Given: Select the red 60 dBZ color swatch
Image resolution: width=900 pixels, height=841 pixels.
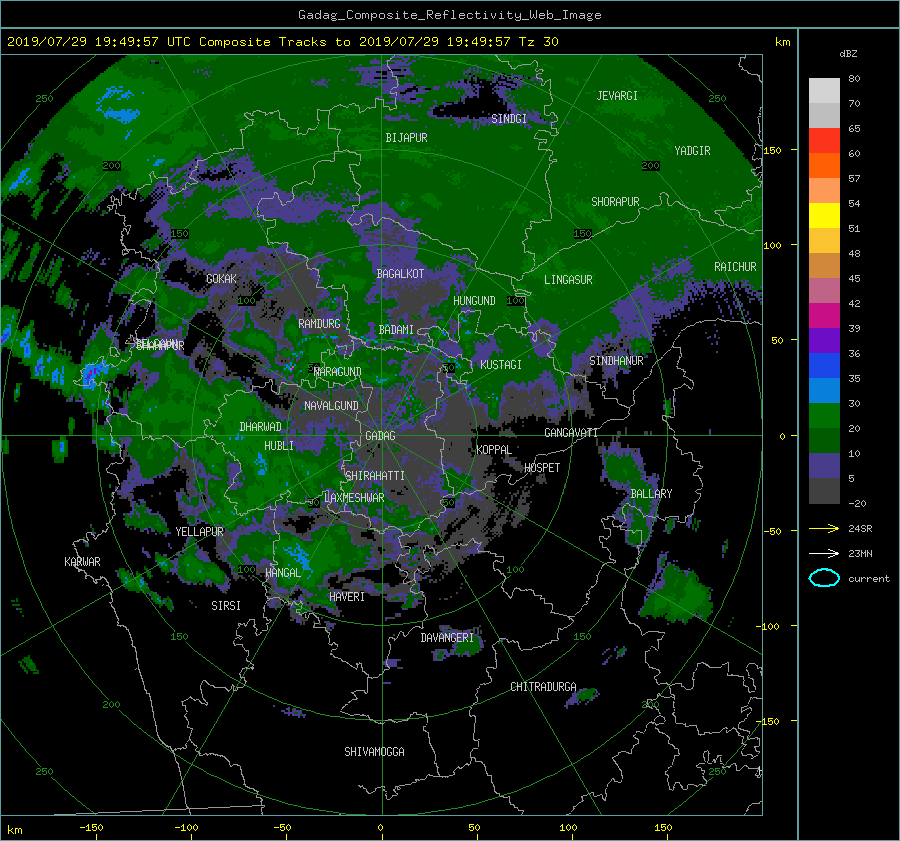Looking at the screenshot, I should [x=824, y=141].
